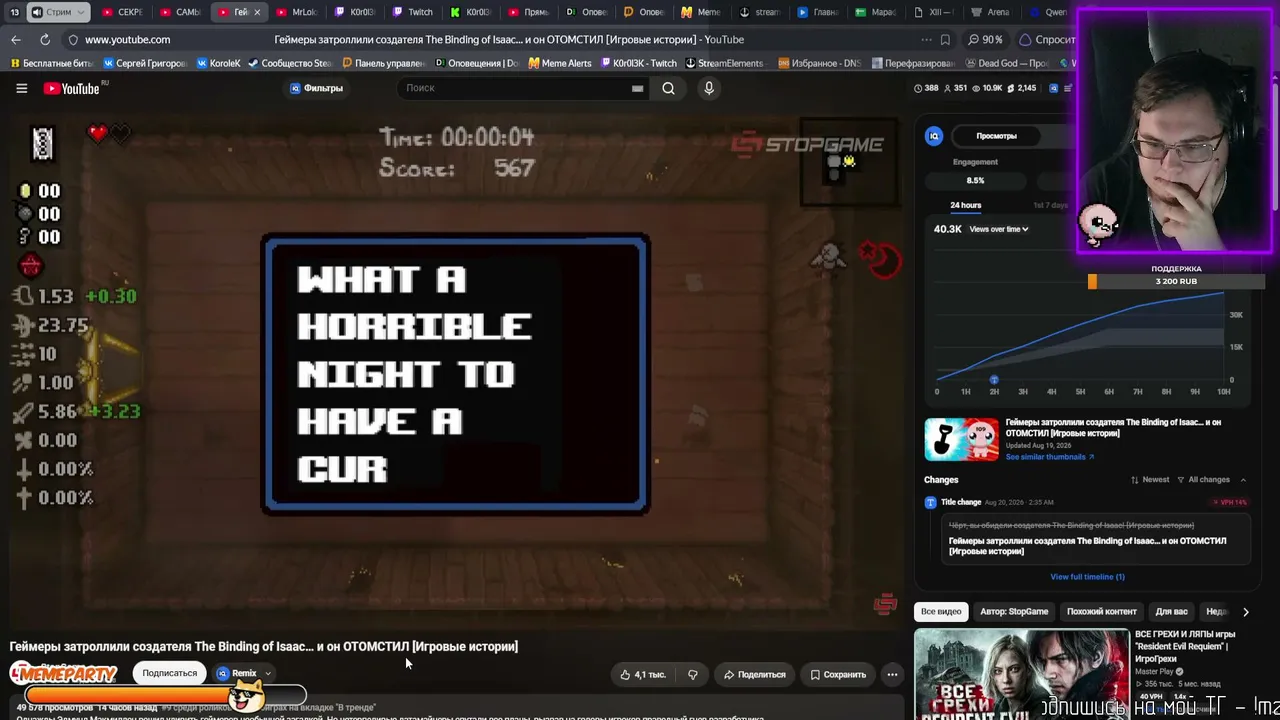The width and height of the screenshot is (1280, 720).
Task: Open the on-screen keyboard icon in search box
Action: (637, 88)
